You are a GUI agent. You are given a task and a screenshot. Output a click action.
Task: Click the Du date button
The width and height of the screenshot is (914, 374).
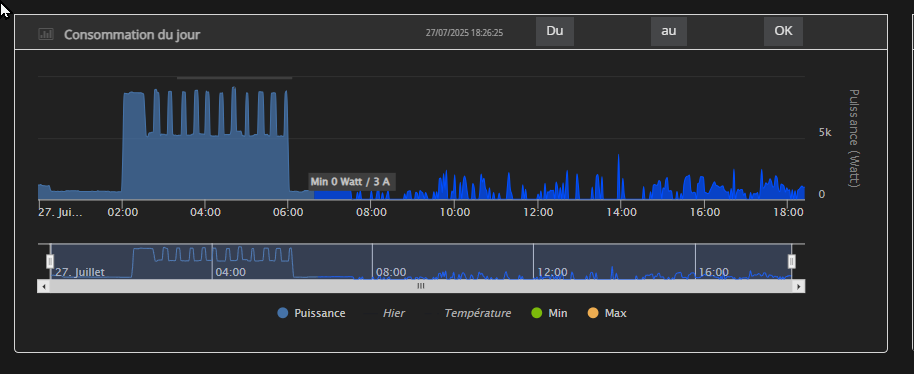pyautogui.click(x=555, y=31)
